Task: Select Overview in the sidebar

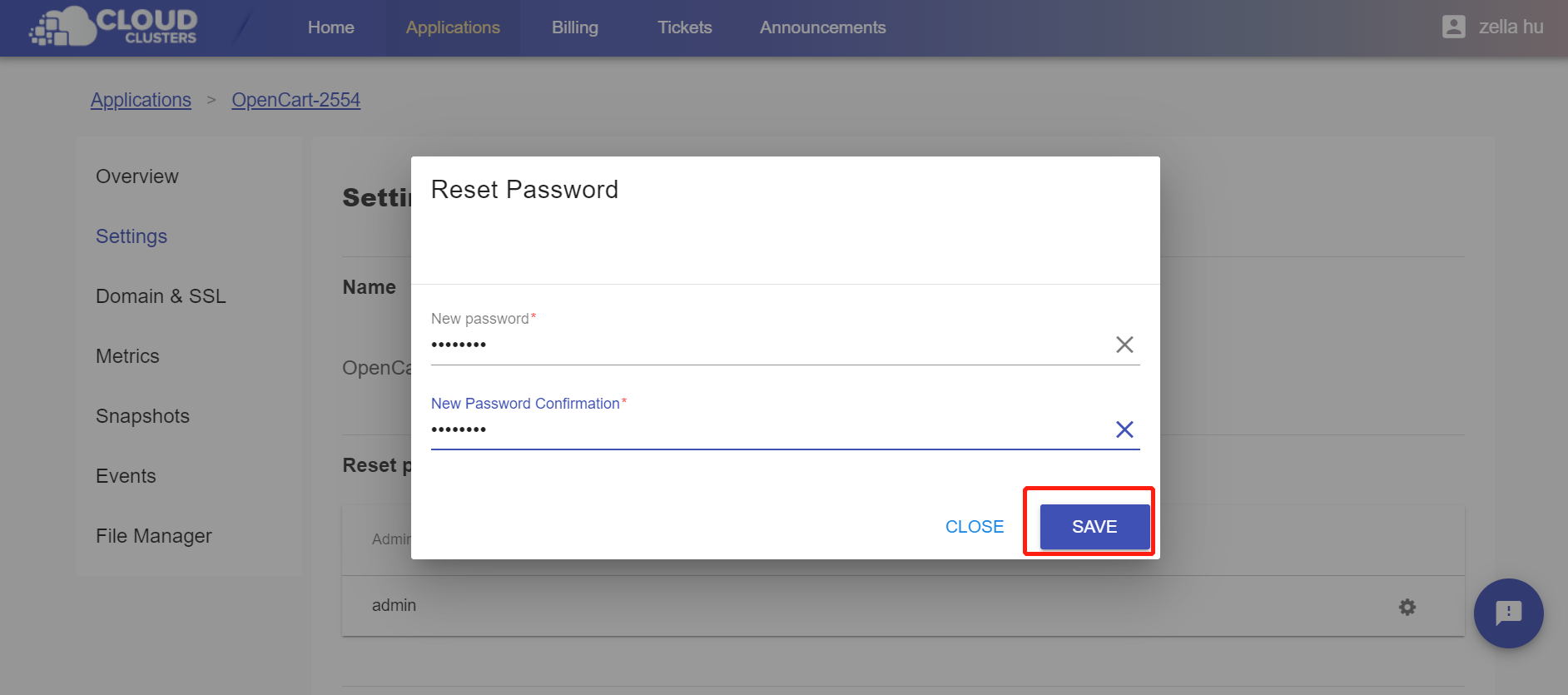Action: click(x=137, y=176)
